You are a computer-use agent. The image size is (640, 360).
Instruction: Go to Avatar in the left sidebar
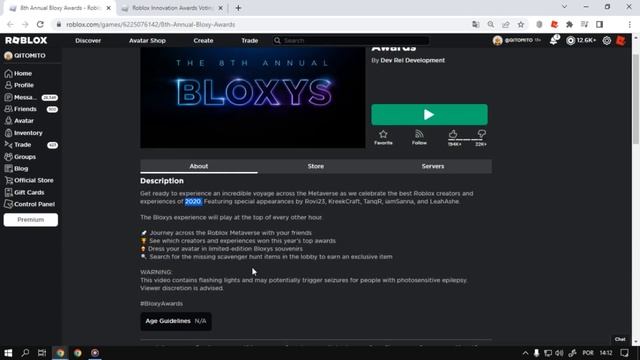pyautogui.click(x=19, y=121)
